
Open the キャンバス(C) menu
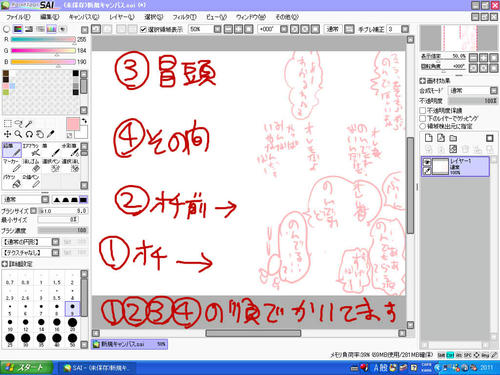[x=84, y=17]
